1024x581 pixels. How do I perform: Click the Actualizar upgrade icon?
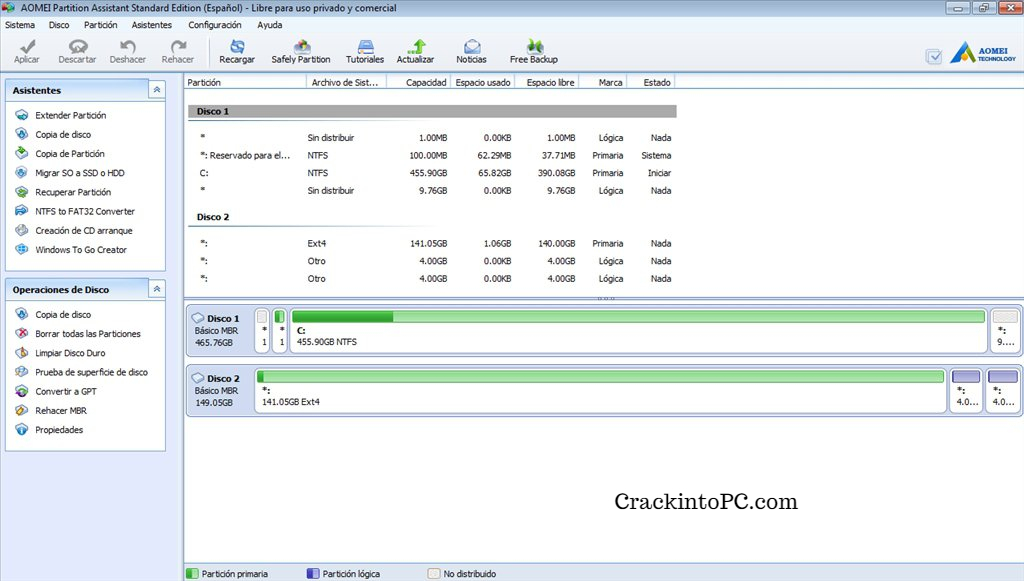(x=416, y=46)
